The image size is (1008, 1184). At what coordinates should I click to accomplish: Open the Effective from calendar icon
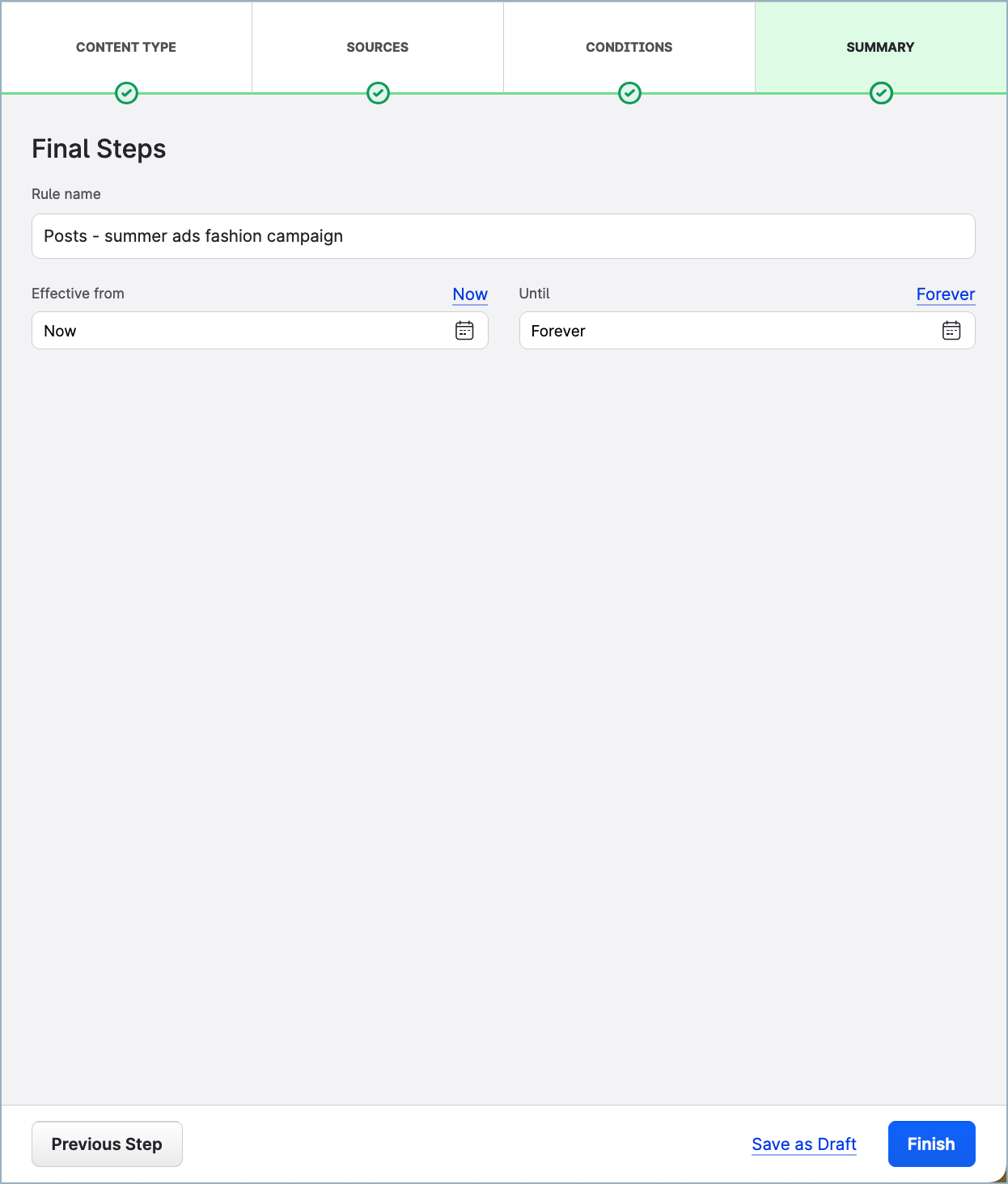click(464, 330)
